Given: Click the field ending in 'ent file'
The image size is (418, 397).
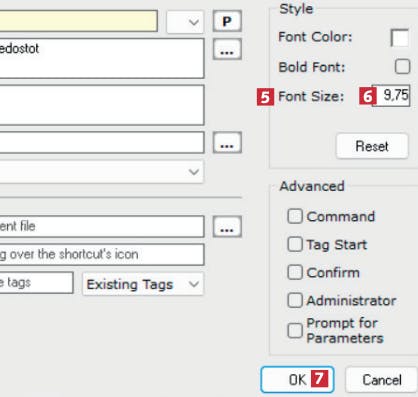Looking at the screenshot, I should pos(102,226).
